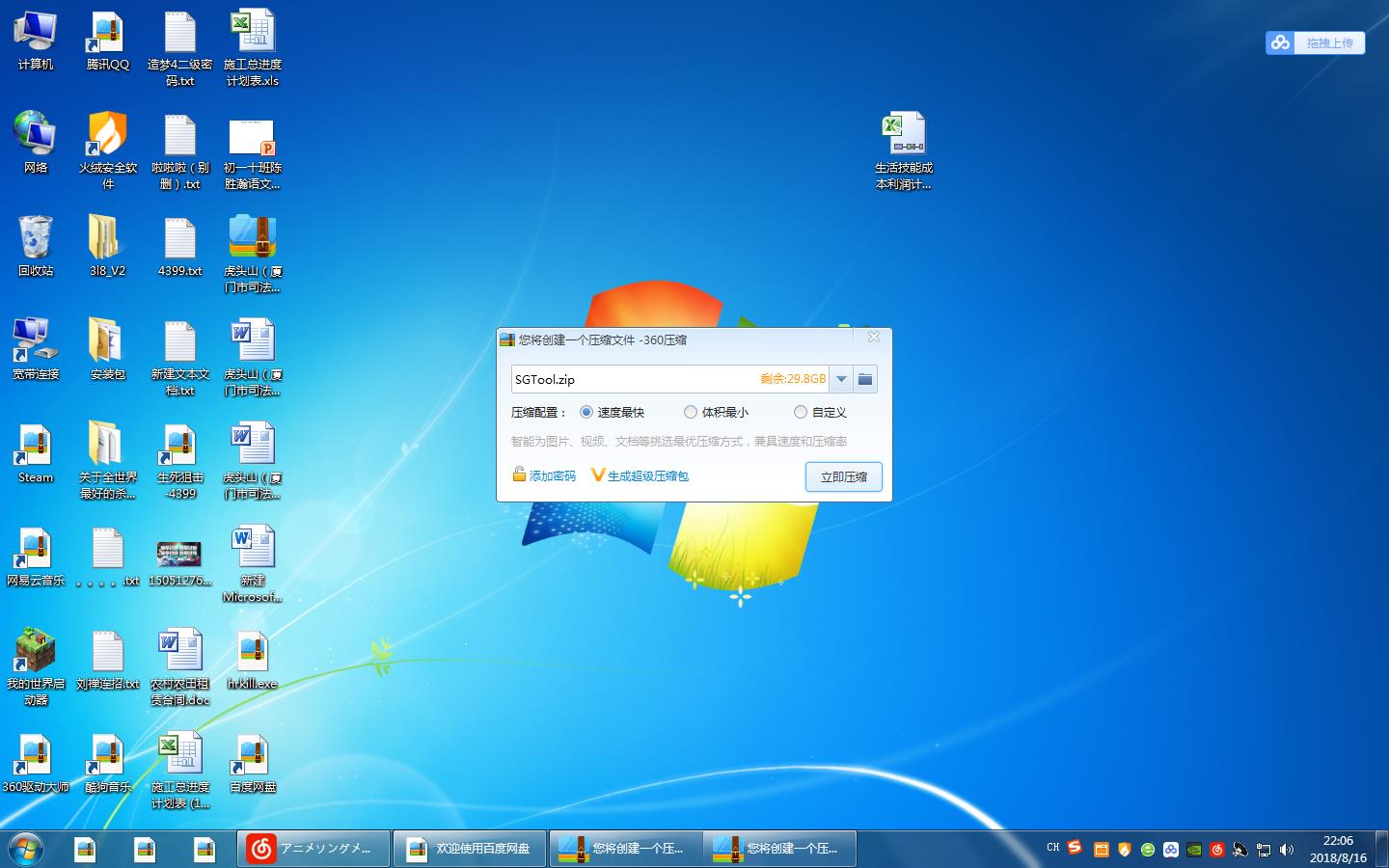The height and width of the screenshot is (868, 1389).
Task: Click the lock icon for 添加密码
Action: pos(519,475)
